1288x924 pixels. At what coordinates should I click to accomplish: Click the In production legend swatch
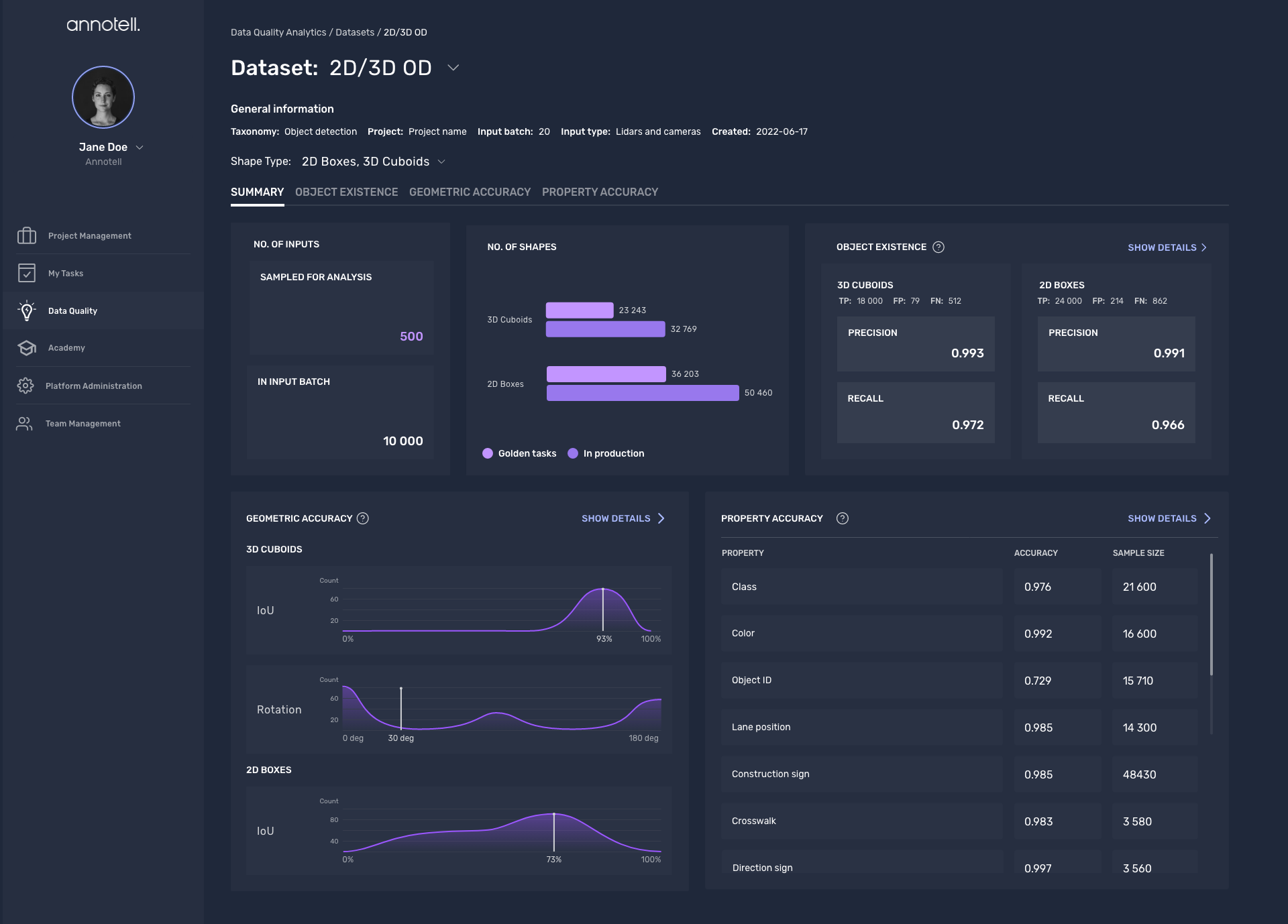(x=573, y=453)
